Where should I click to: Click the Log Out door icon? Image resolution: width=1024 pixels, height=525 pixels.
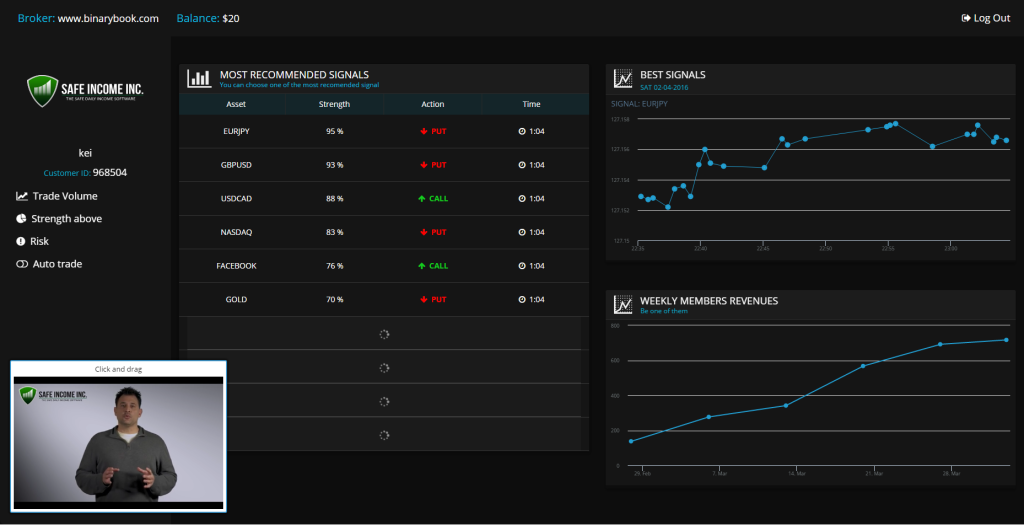coord(966,18)
